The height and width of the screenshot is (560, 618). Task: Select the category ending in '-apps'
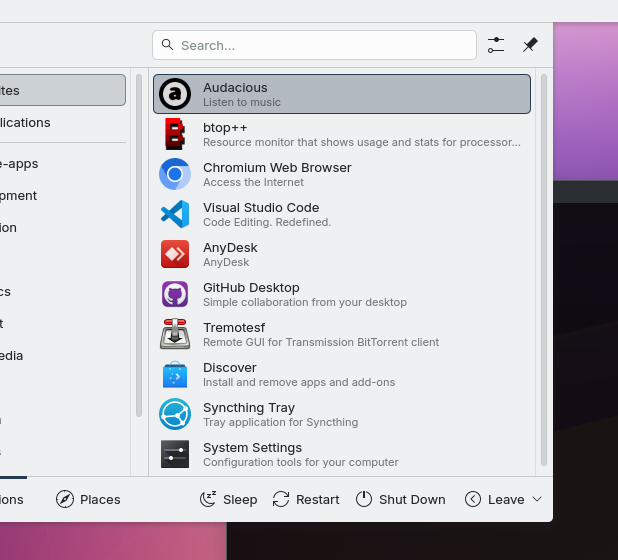click(63, 164)
